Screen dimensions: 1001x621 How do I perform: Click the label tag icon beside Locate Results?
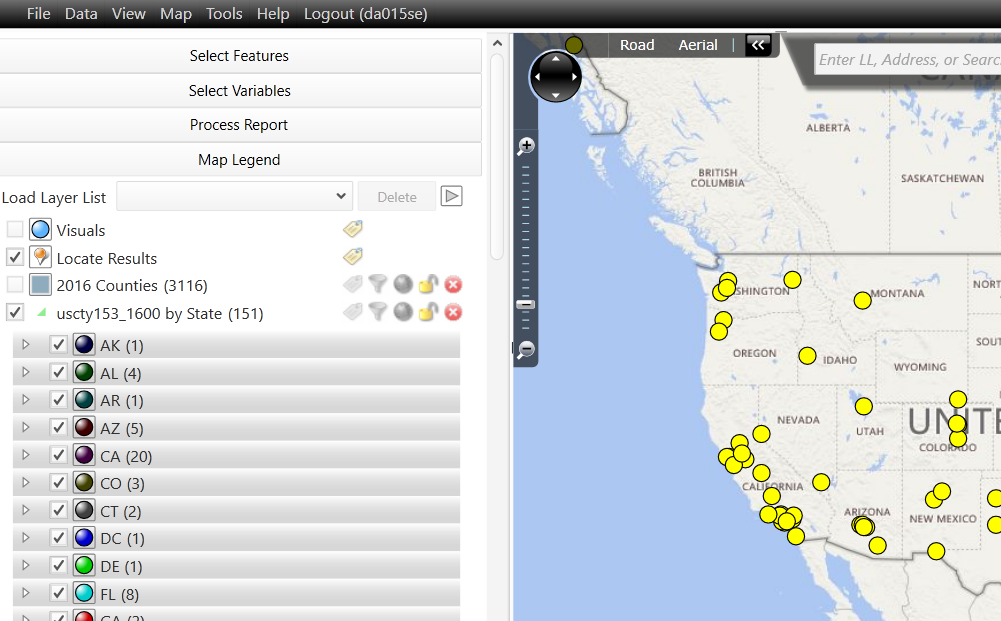pos(352,256)
